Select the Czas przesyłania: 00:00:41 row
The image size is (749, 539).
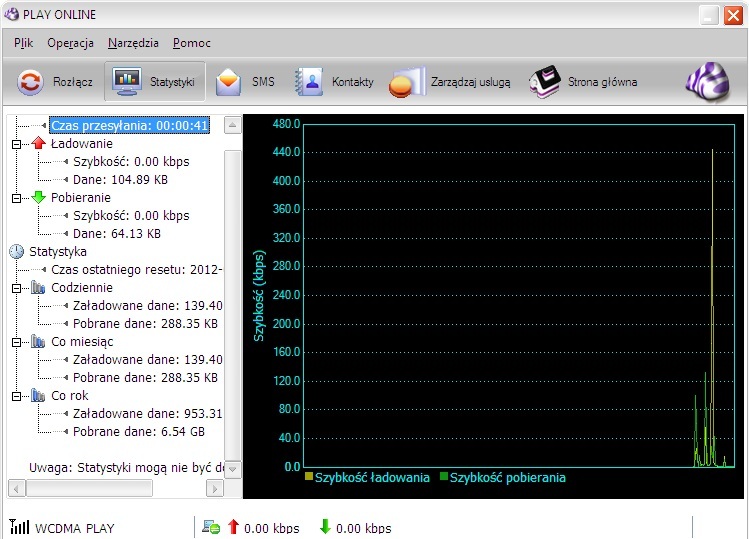[x=129, y=125]
